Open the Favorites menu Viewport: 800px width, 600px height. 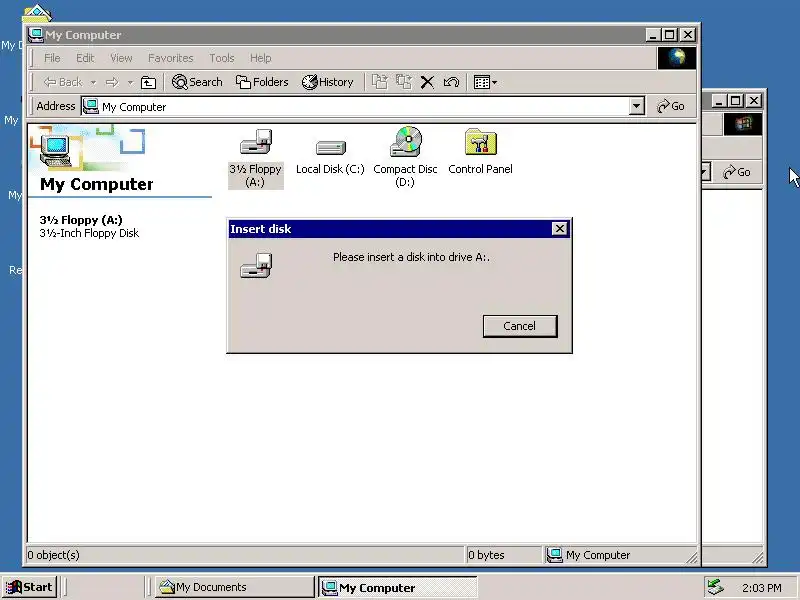click(170, 58)
